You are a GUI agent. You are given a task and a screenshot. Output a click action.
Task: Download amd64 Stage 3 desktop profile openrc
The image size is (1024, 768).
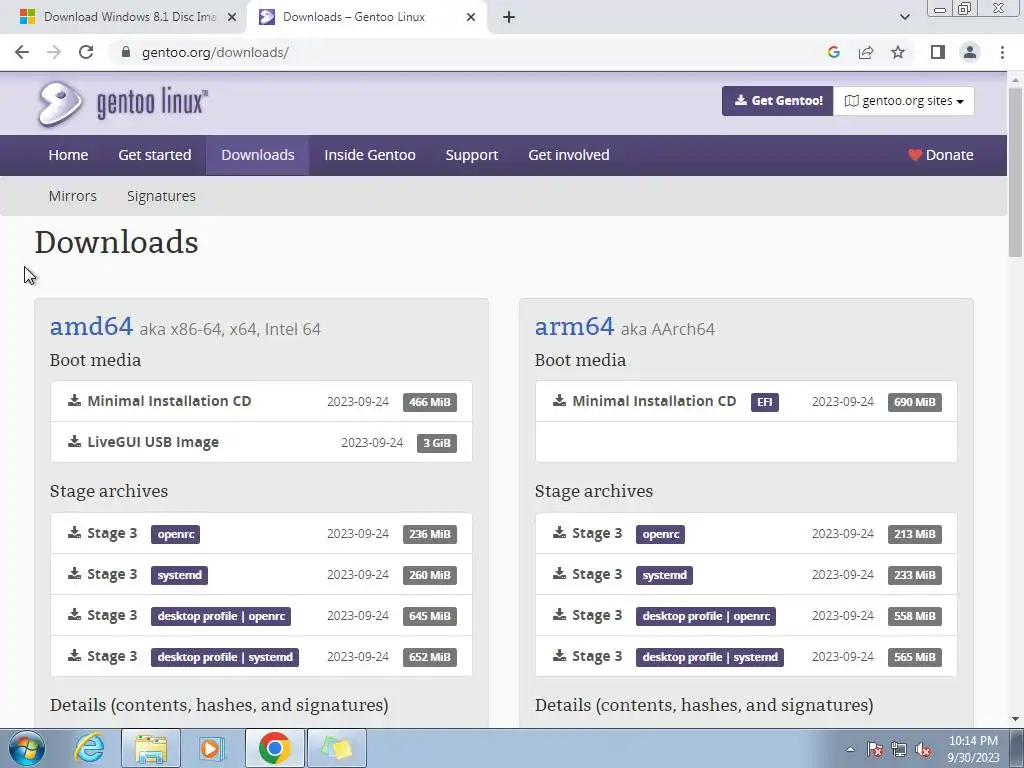(261, 616)
